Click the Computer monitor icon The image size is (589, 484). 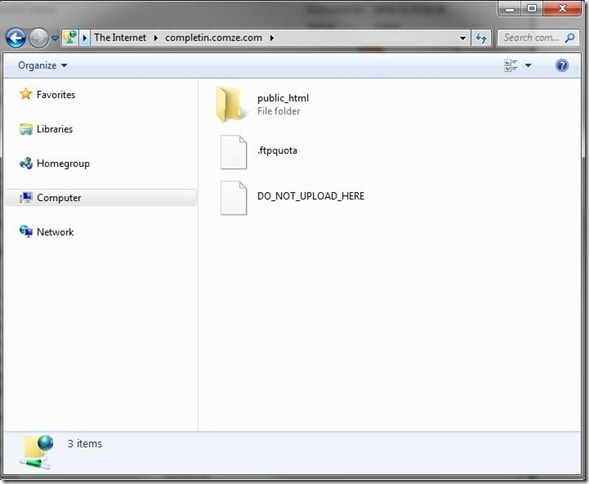(26, 197)
